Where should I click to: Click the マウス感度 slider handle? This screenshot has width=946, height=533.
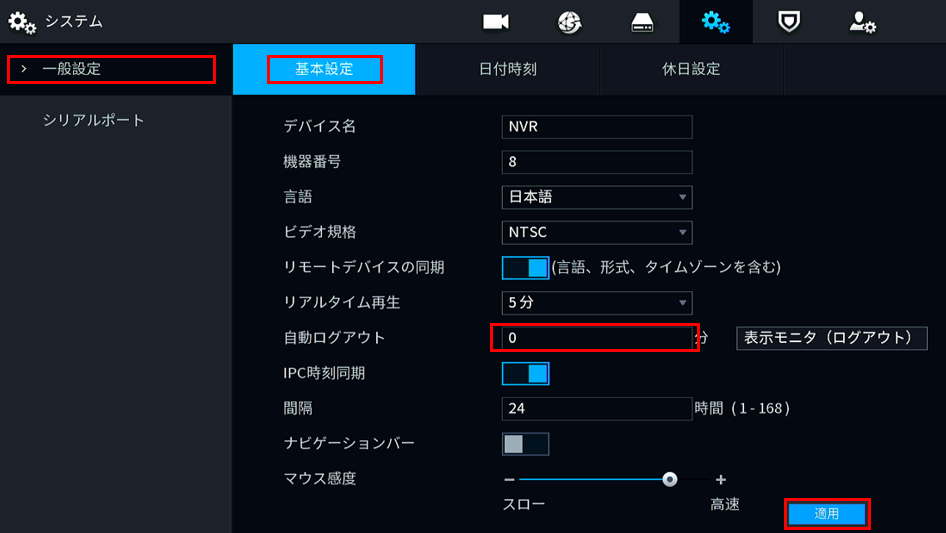pyautogui.click(x=670, y=480)
